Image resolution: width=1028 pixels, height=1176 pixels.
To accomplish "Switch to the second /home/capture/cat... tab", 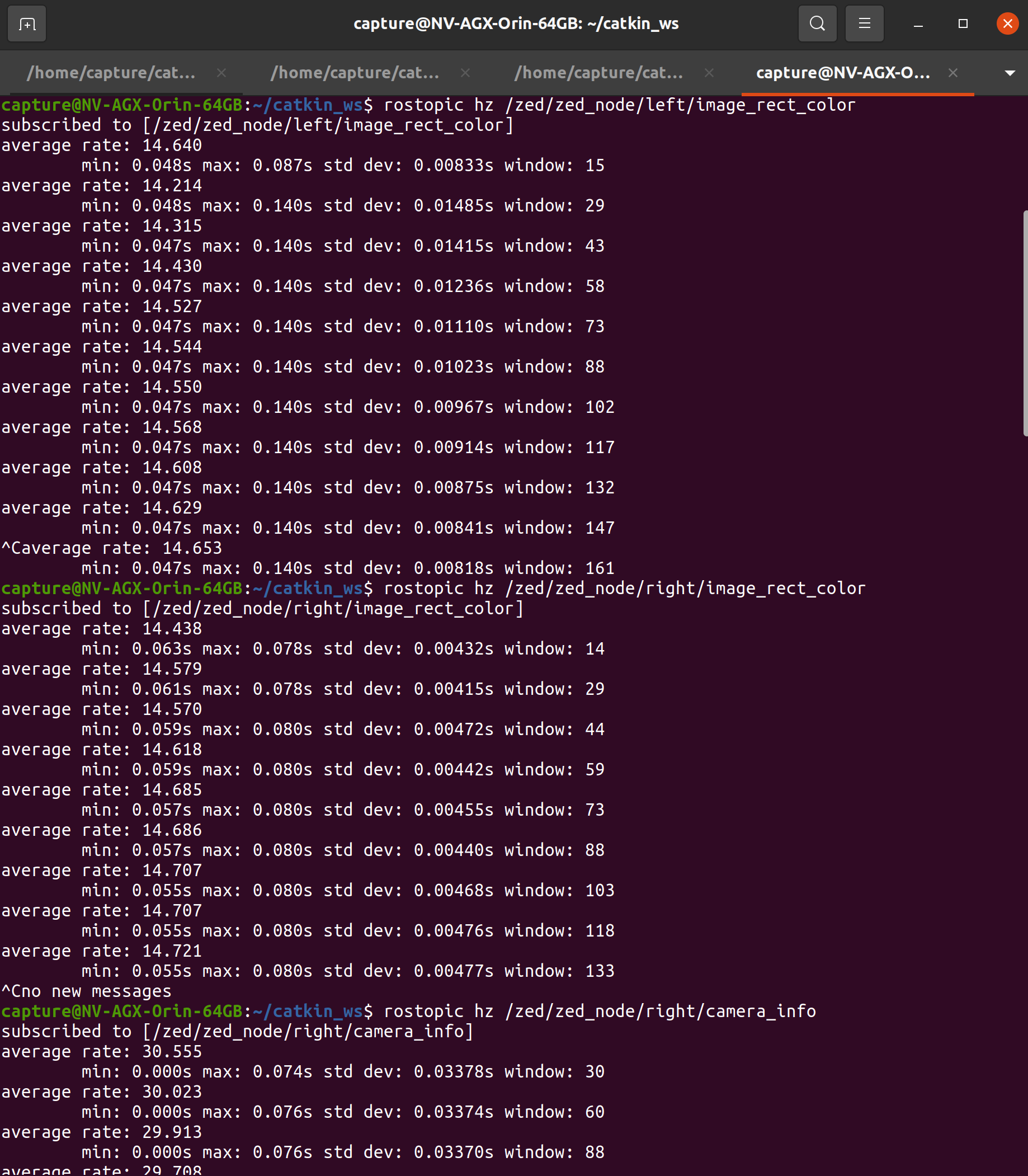I will (x=356, y=73).
